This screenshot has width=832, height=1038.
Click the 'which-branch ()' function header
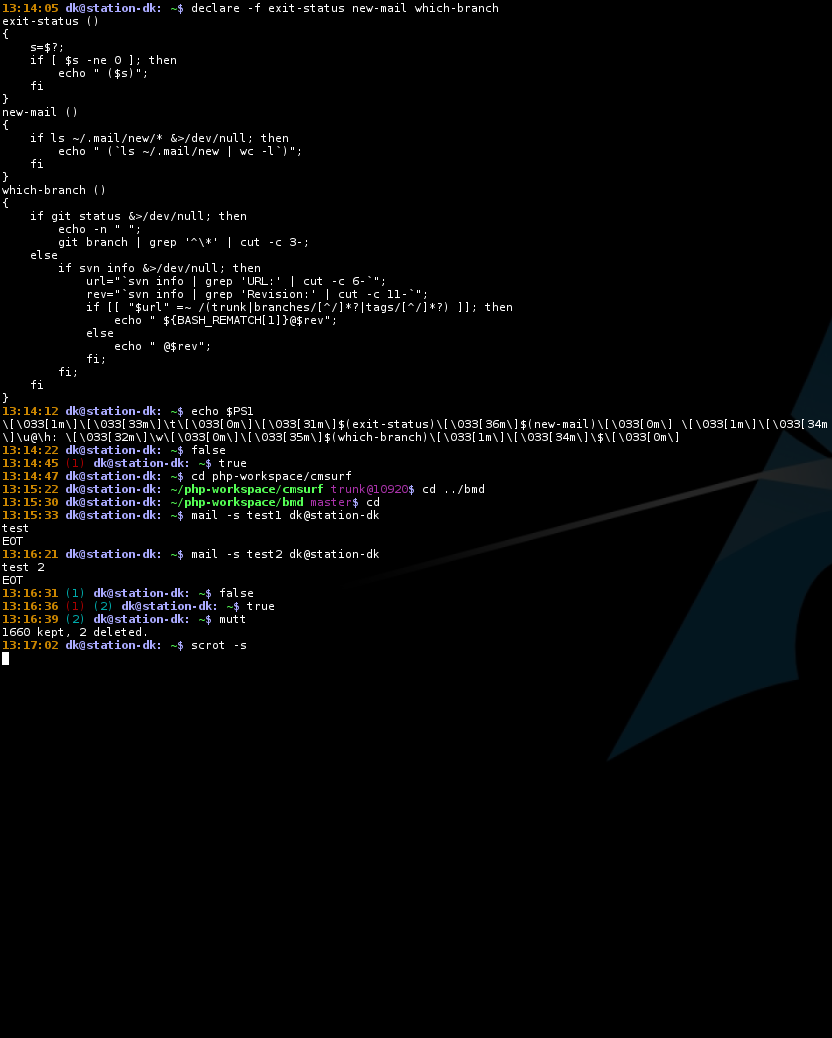coord(54,190)
